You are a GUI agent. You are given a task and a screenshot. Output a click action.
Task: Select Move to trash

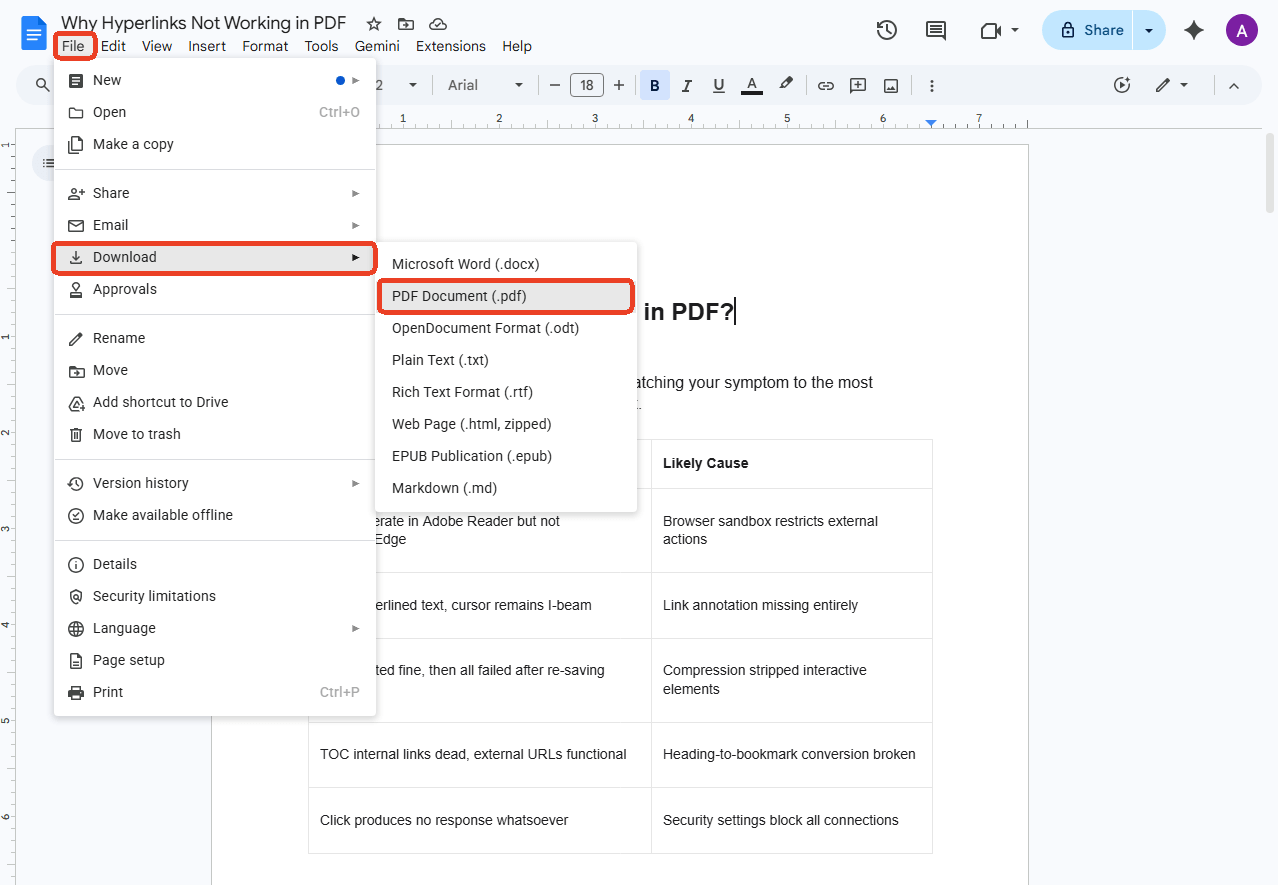click(215, 434)
